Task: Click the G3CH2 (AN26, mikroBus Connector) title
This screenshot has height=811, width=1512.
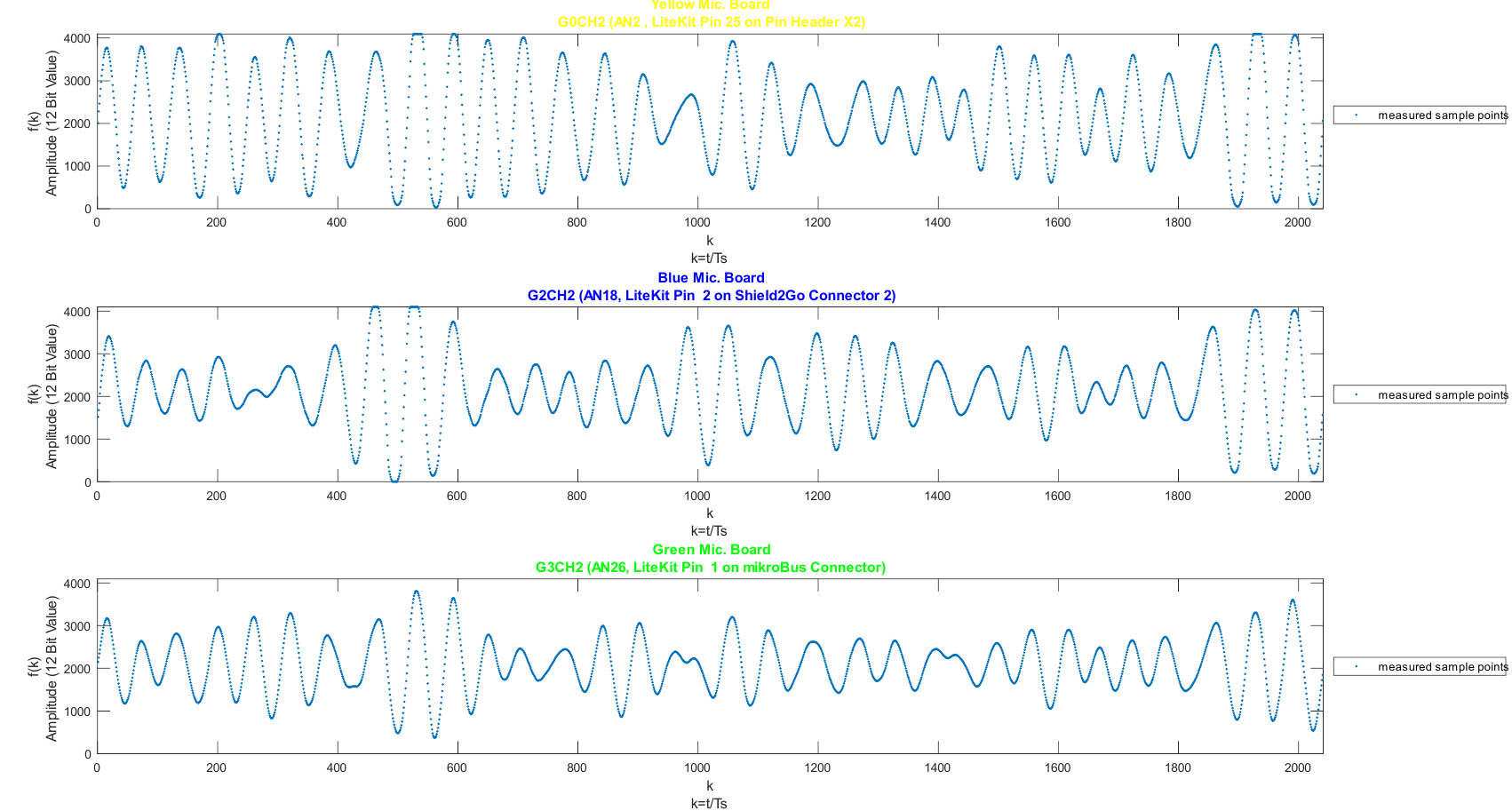Action: [711, 567]
